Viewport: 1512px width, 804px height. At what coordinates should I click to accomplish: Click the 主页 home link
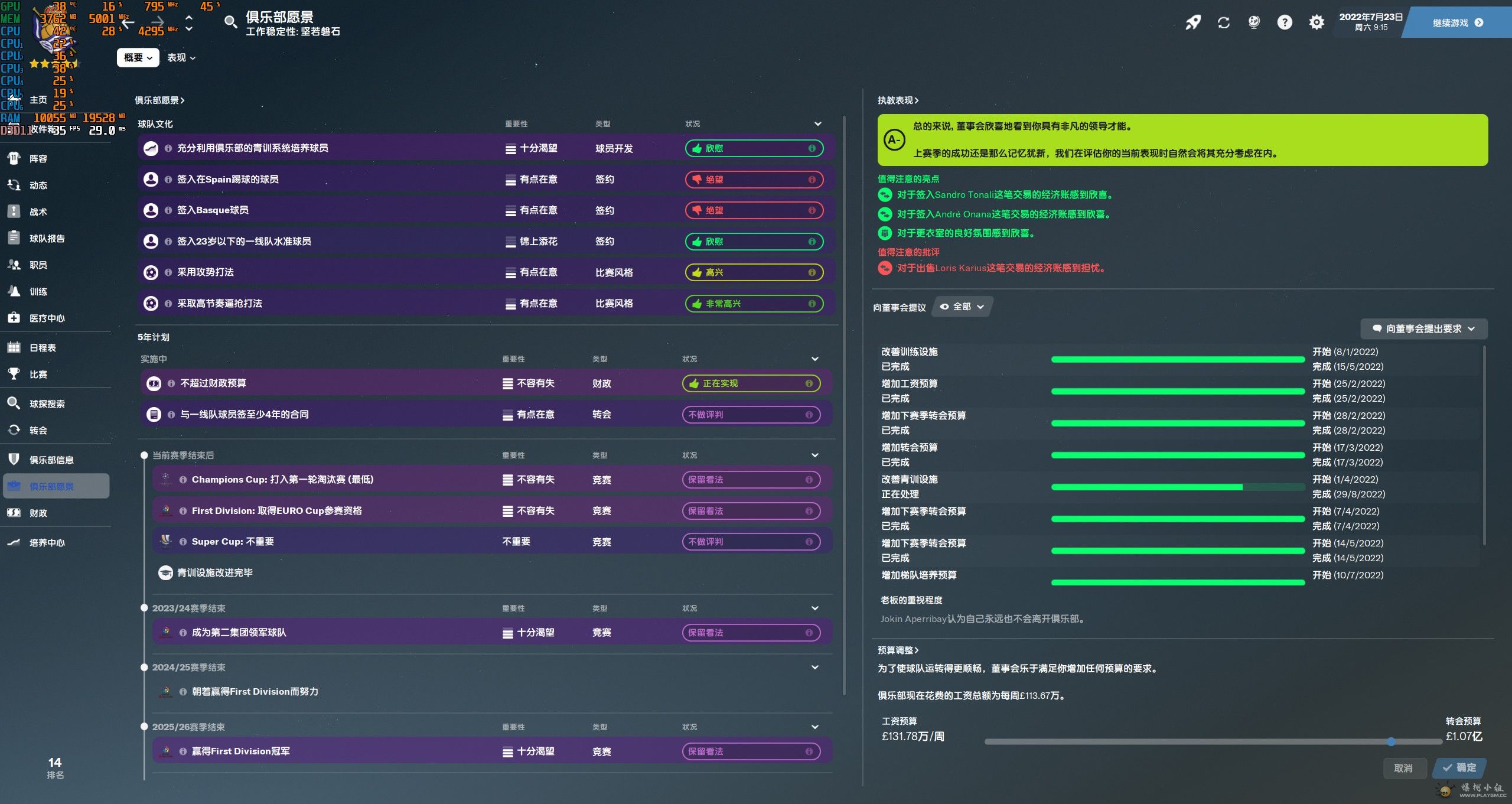click(x=38, y=100)
